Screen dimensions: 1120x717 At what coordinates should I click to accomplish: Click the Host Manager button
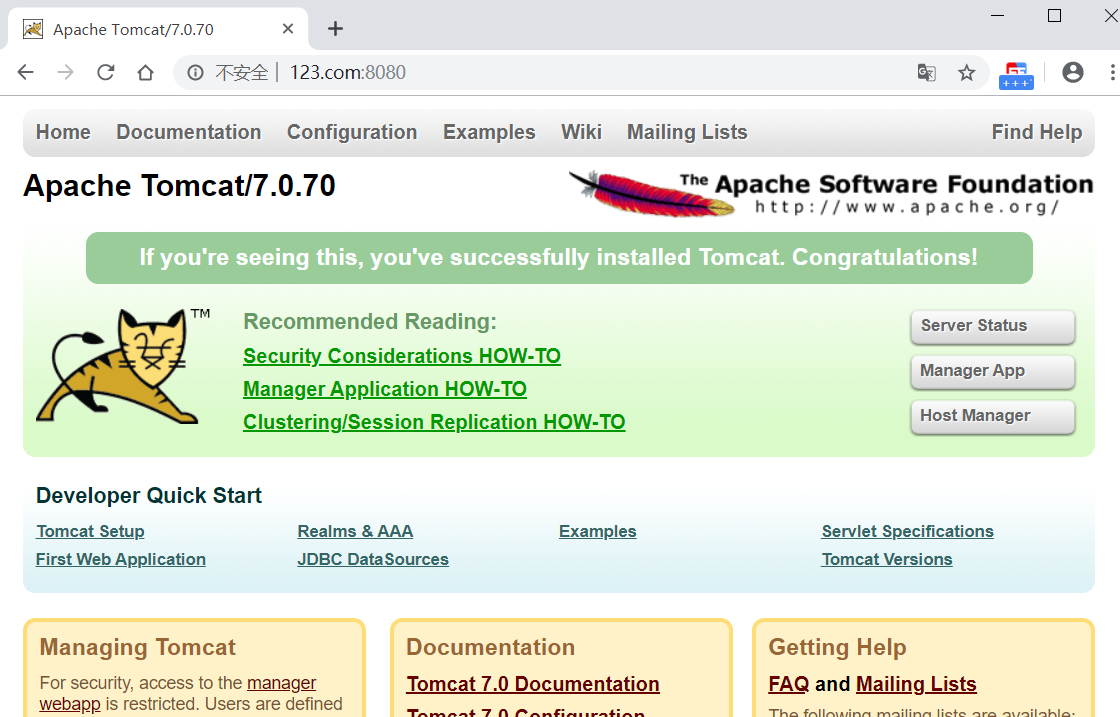pyautogui.click(x=993, y=416)
